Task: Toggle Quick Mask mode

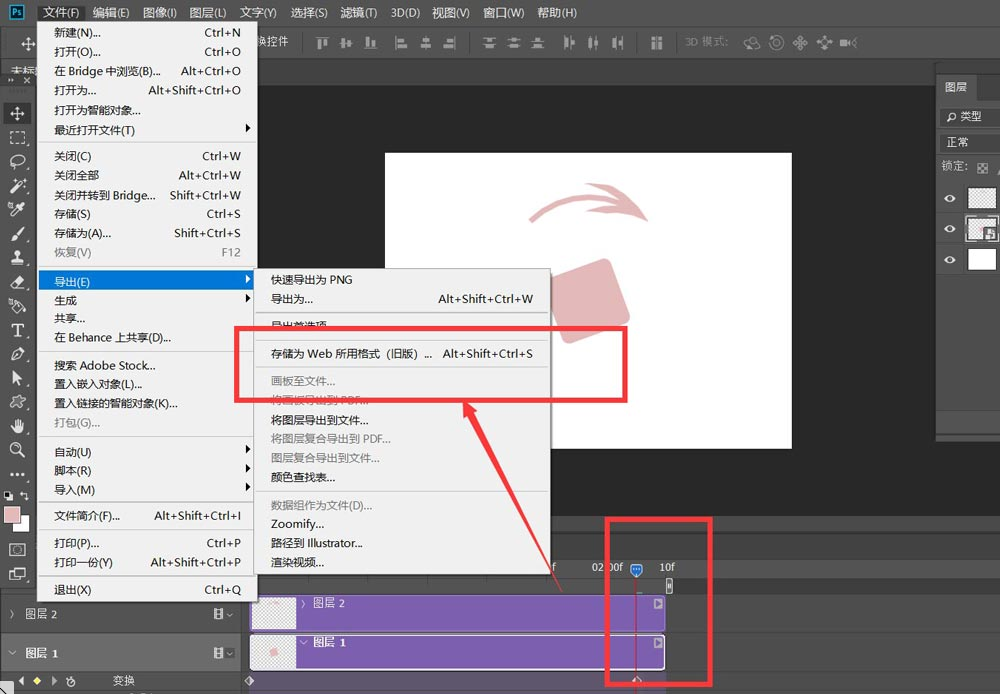Action: pos(17,550)
